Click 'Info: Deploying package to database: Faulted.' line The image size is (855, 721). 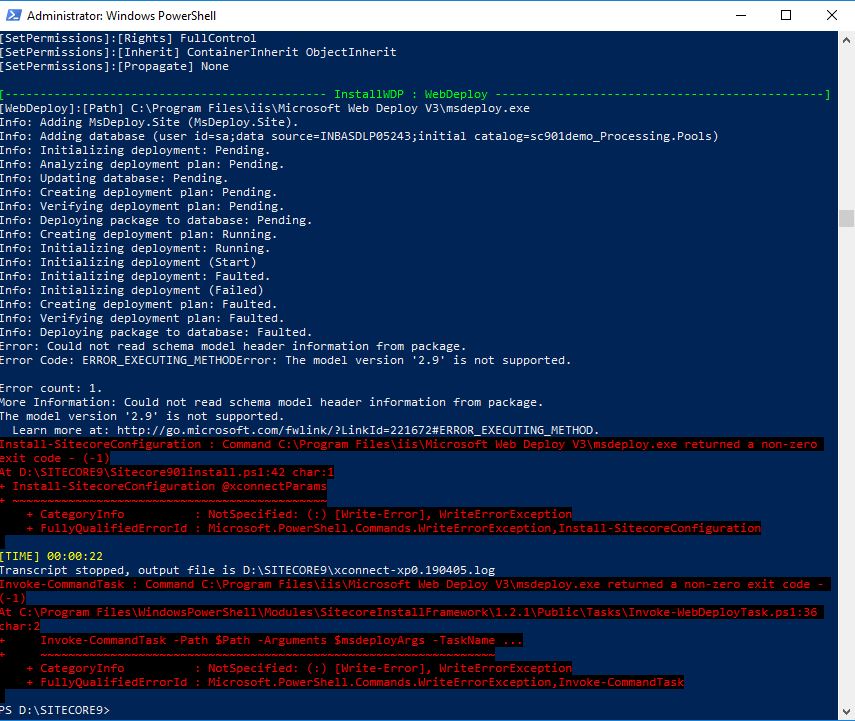tap(156, 332)
